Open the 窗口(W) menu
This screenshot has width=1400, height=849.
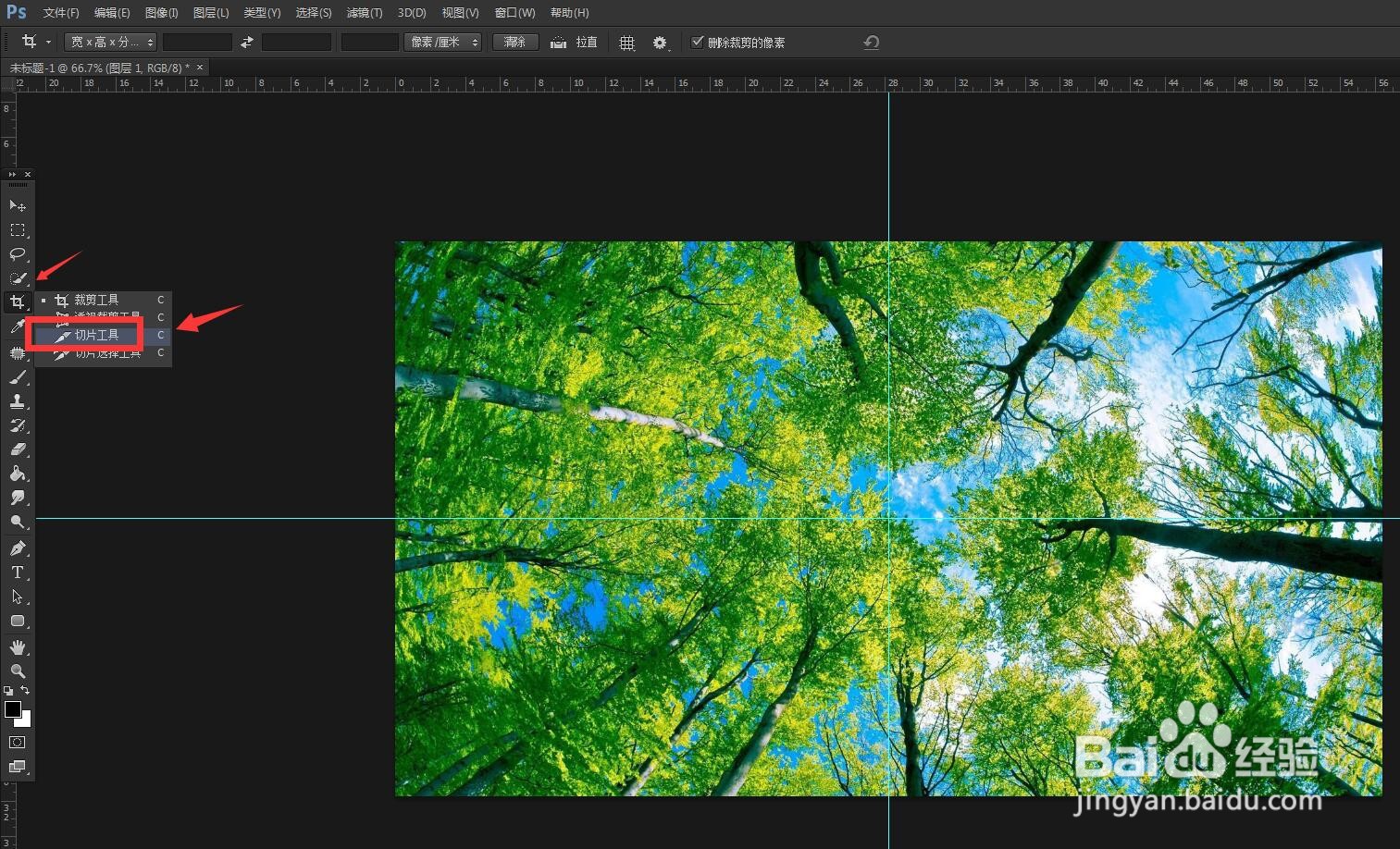(514, 13)
